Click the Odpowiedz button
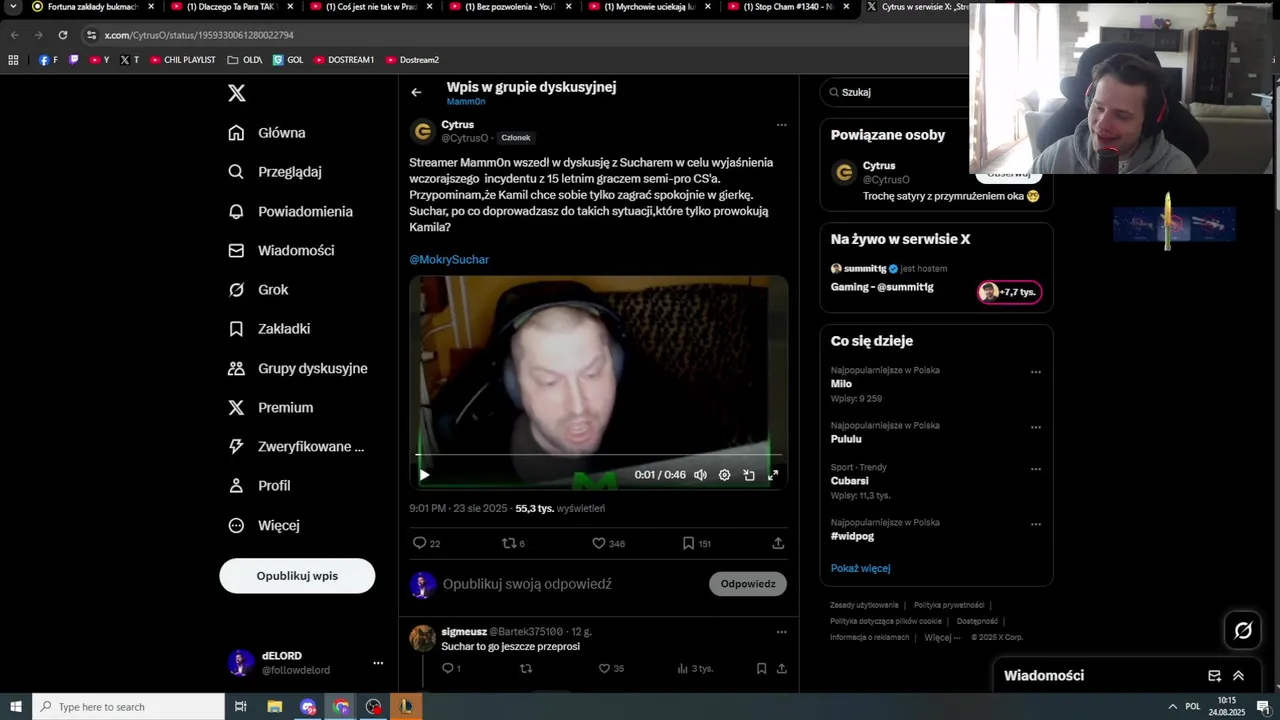 point(748,584)
